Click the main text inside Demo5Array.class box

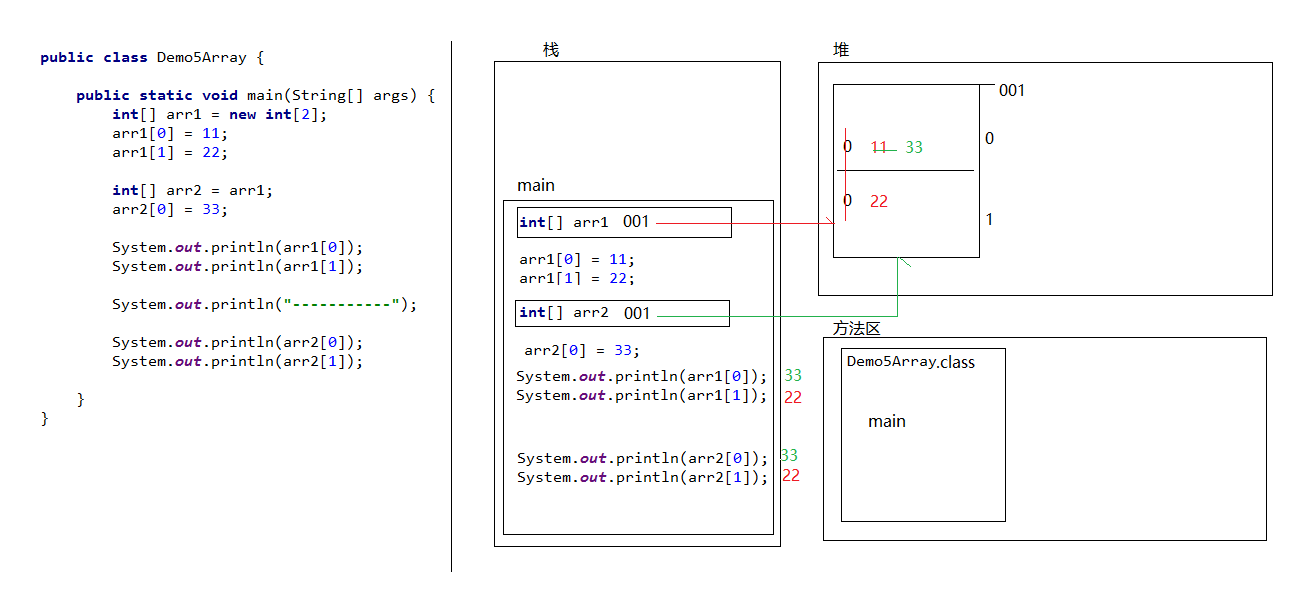click(x=886, y=421)
